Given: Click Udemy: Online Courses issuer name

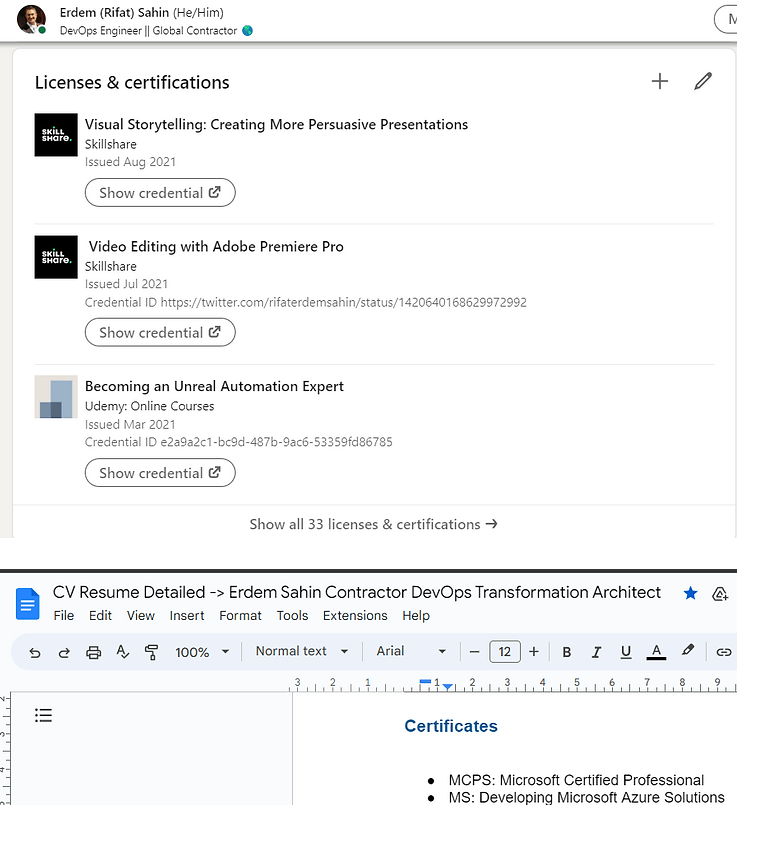Looking at the screenshot, I should (149, 406).
